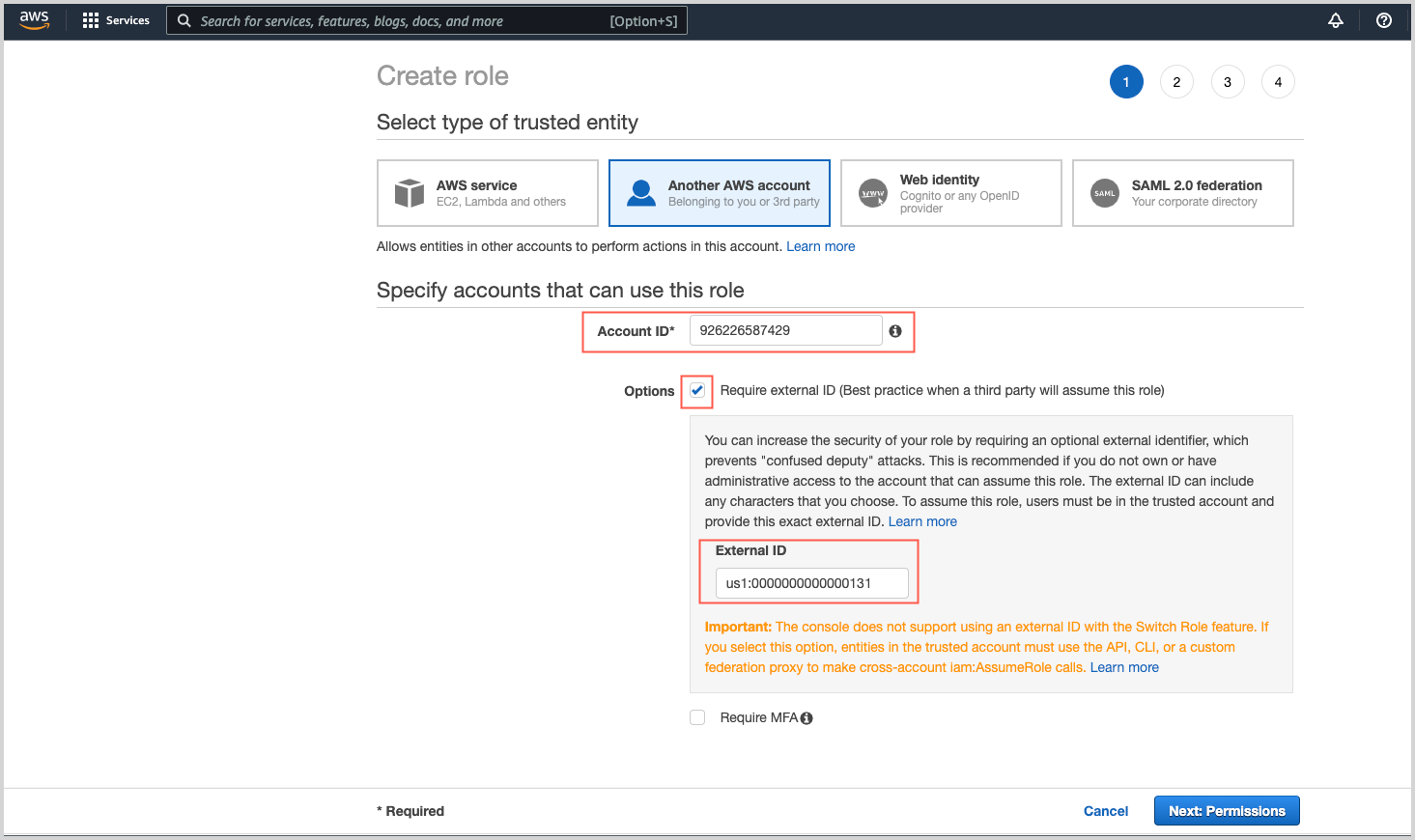Viewport: 1415px width, 840px height.
Task: Click into the Account ID input field
Action: click(x=785, y=330)
